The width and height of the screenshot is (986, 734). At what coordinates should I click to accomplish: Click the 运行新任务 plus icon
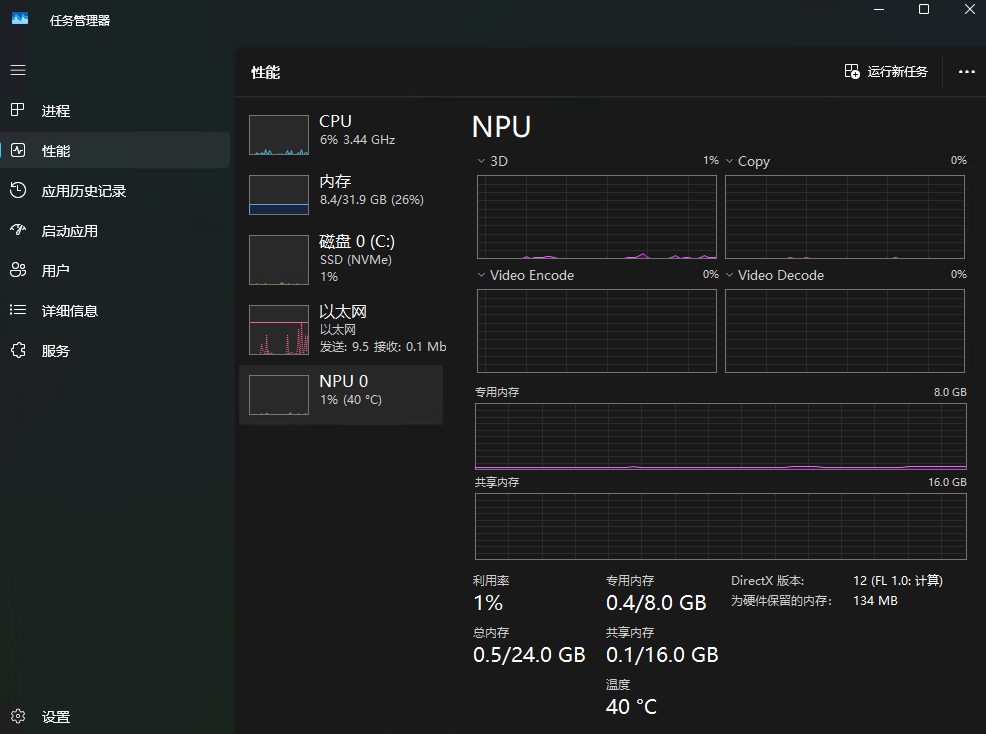coord(852,71)
